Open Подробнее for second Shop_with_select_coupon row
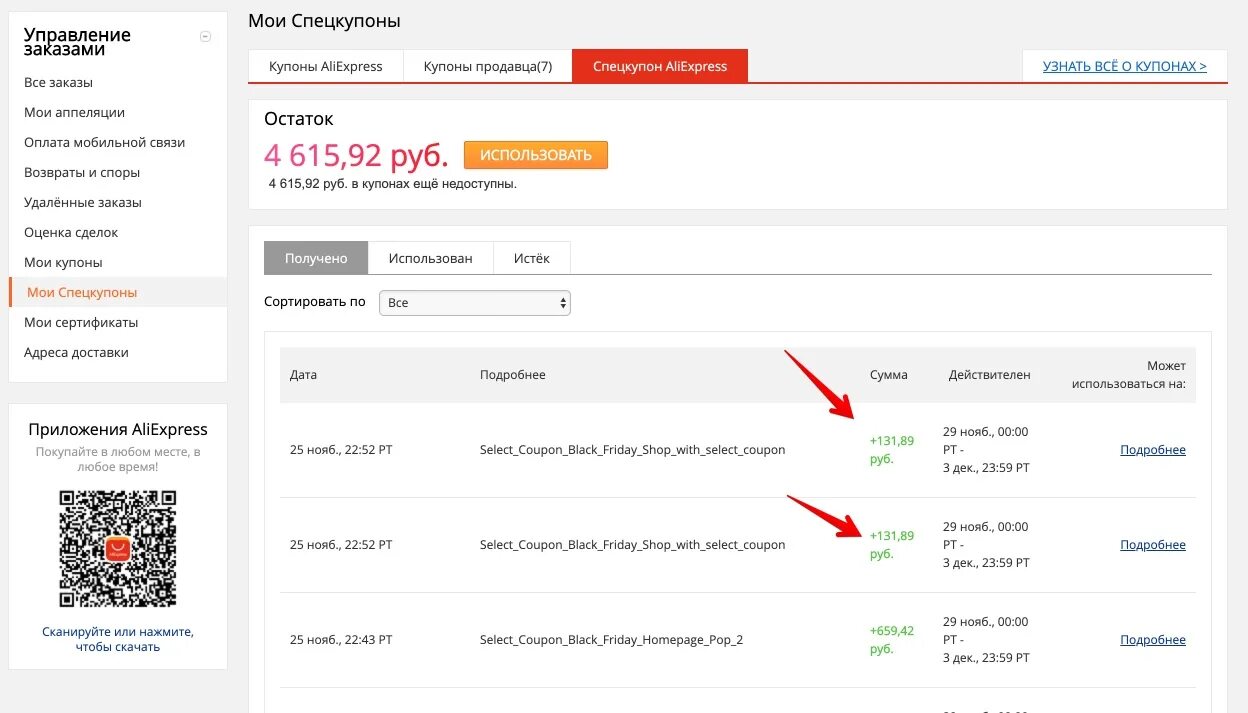 point(1153,545)
